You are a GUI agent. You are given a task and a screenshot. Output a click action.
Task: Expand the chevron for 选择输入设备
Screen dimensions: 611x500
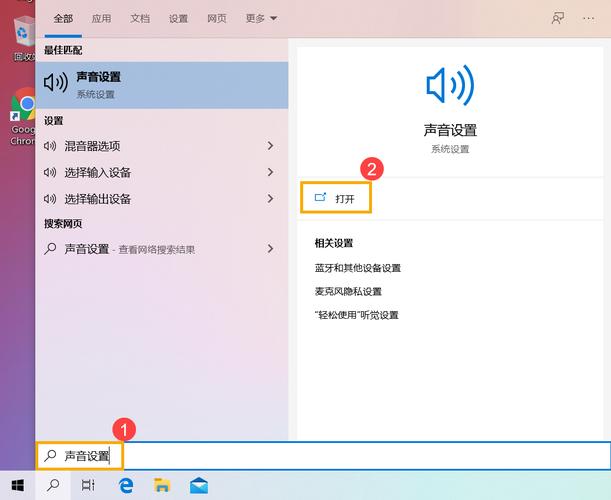[270, 172]
